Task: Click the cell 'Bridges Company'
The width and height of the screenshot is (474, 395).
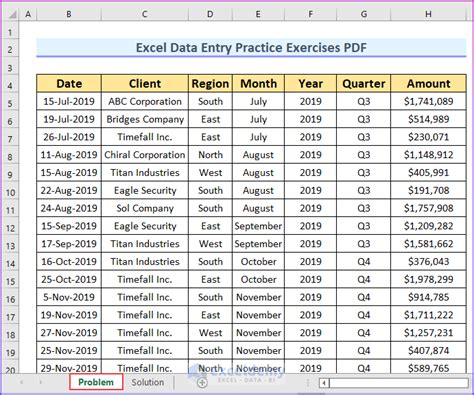Action: click(x=145, y=119)
